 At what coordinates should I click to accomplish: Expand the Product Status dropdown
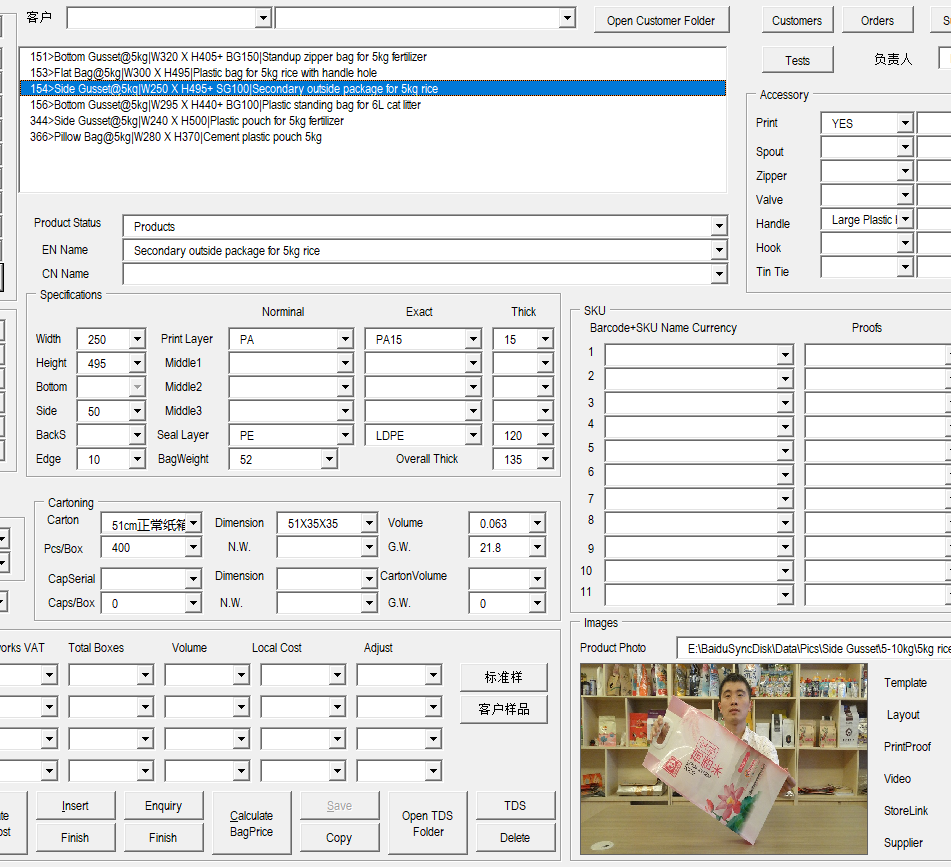click(x=719, y=226)
